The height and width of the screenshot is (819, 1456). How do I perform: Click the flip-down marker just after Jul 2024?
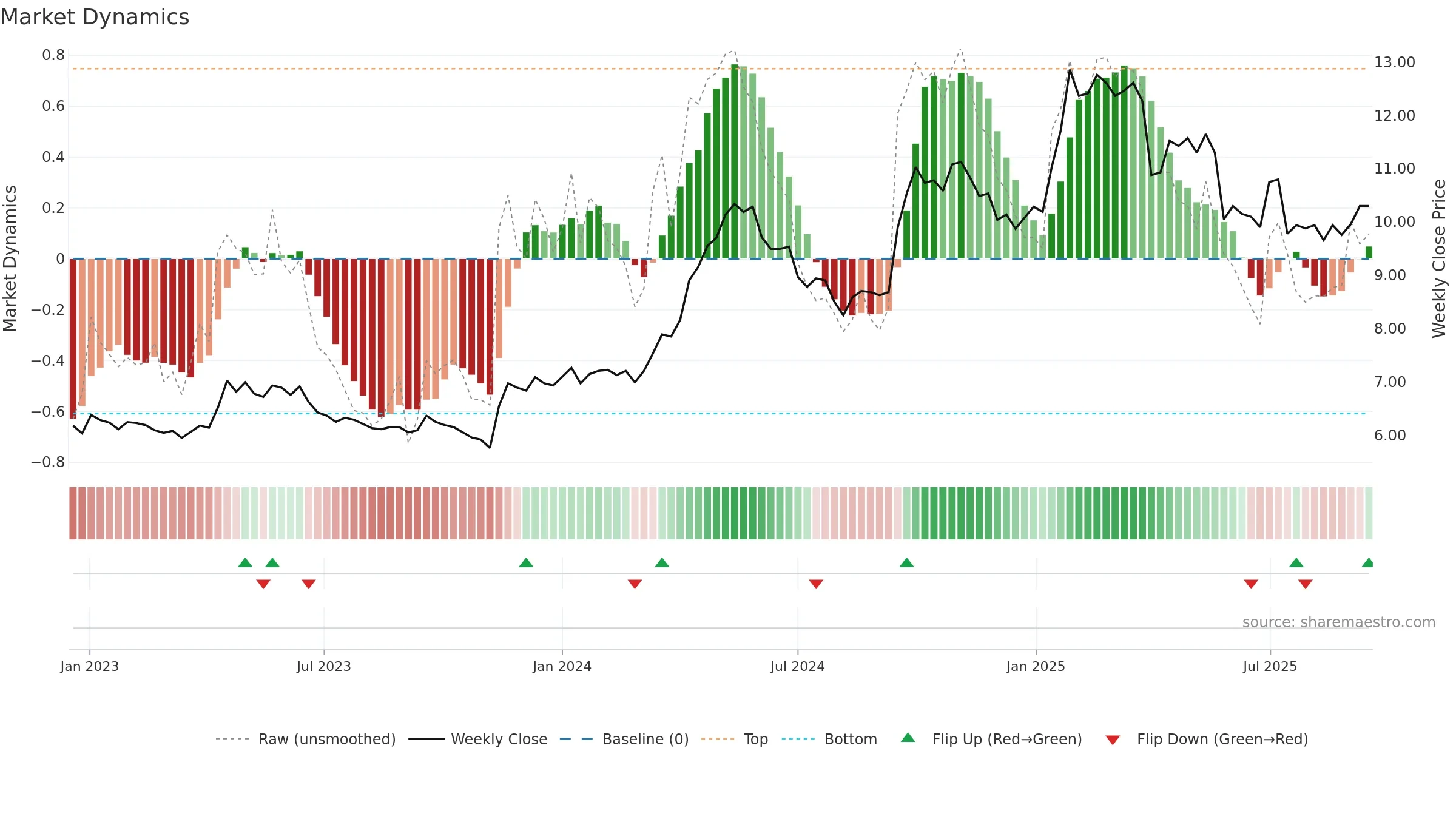click(x=816, y=584)
